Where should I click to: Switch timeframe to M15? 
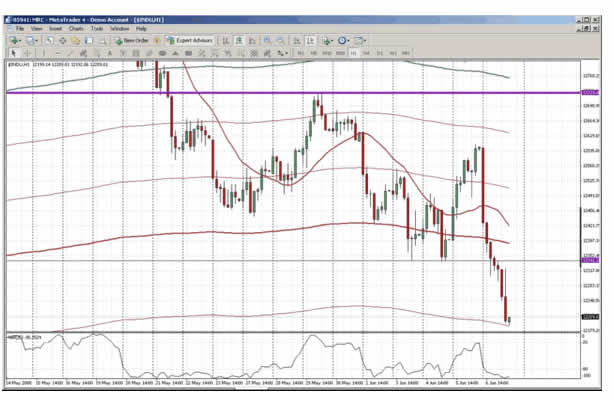(x=327, y=53)
